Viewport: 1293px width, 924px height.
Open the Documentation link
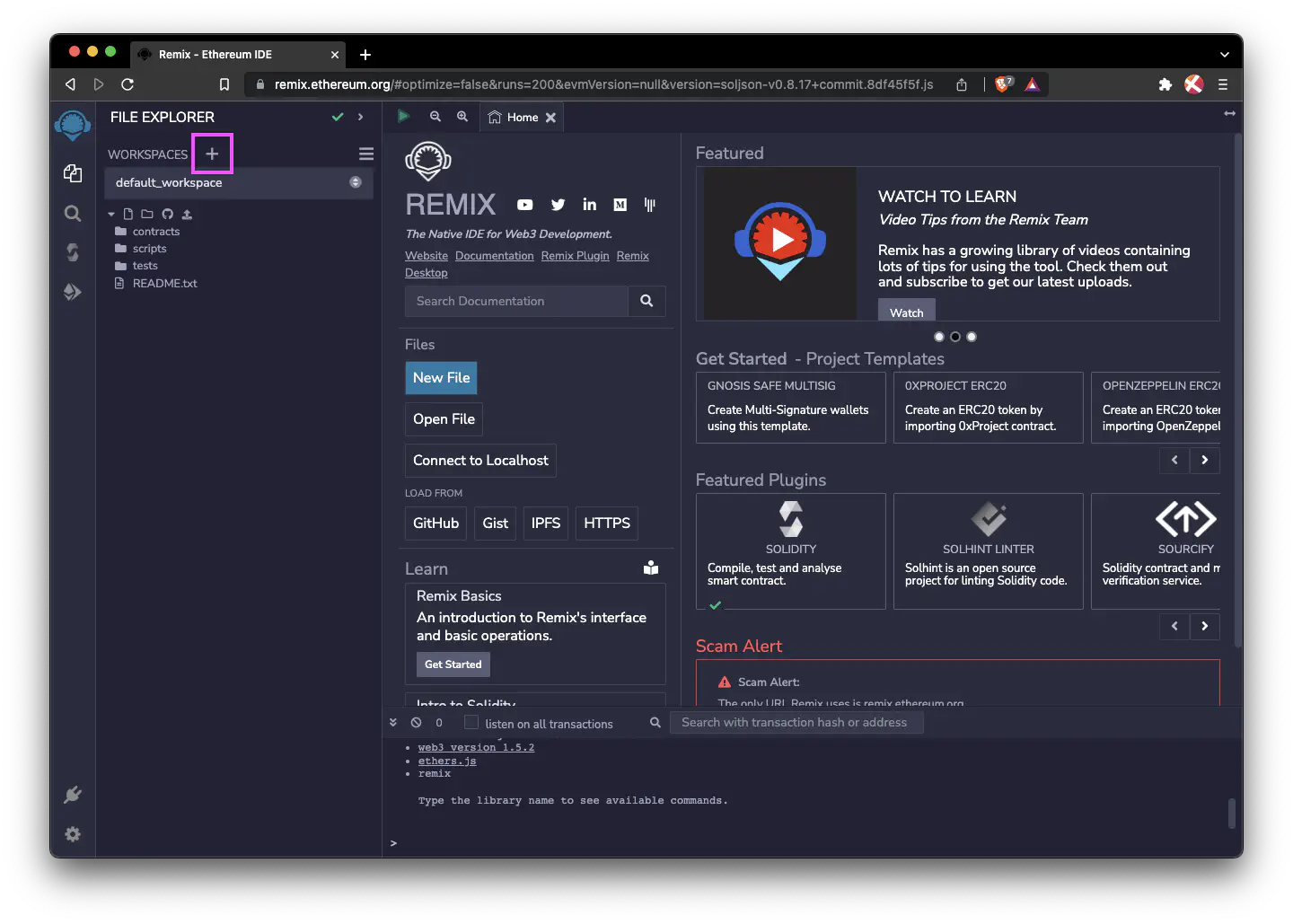point(495,256)
